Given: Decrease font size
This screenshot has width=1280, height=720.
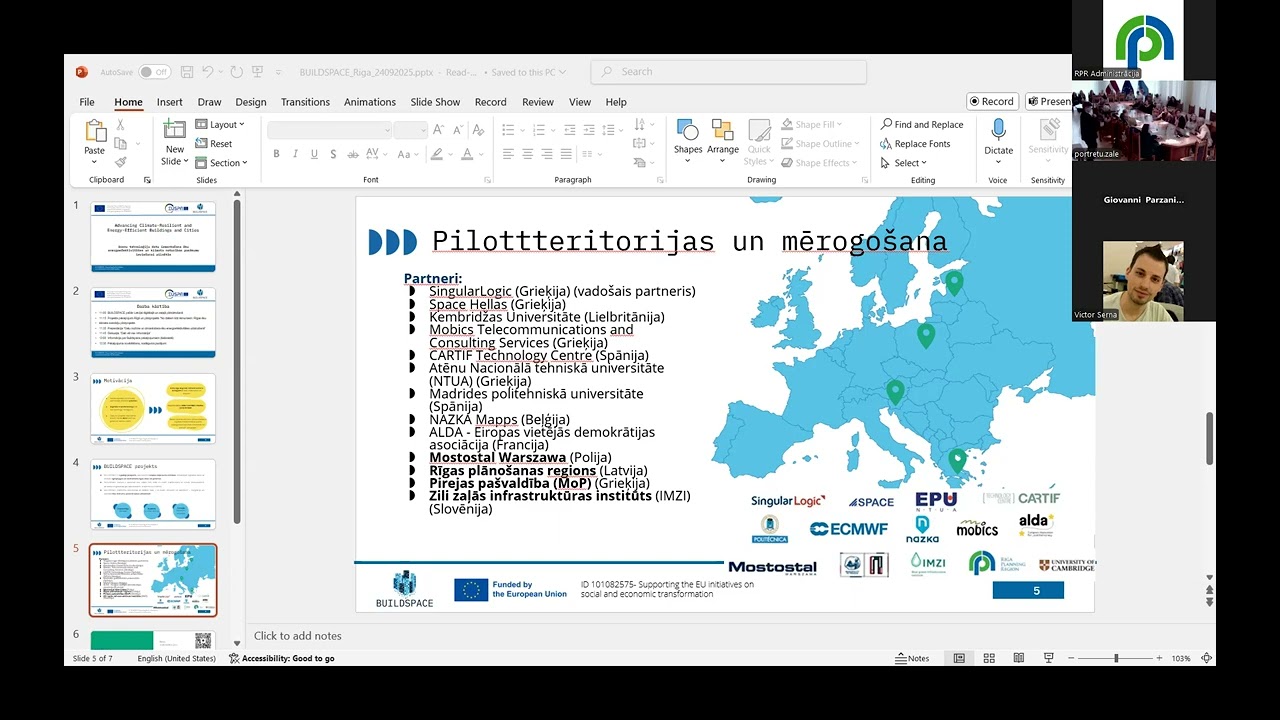Looking at the screenshot, I should coord(458,130).
